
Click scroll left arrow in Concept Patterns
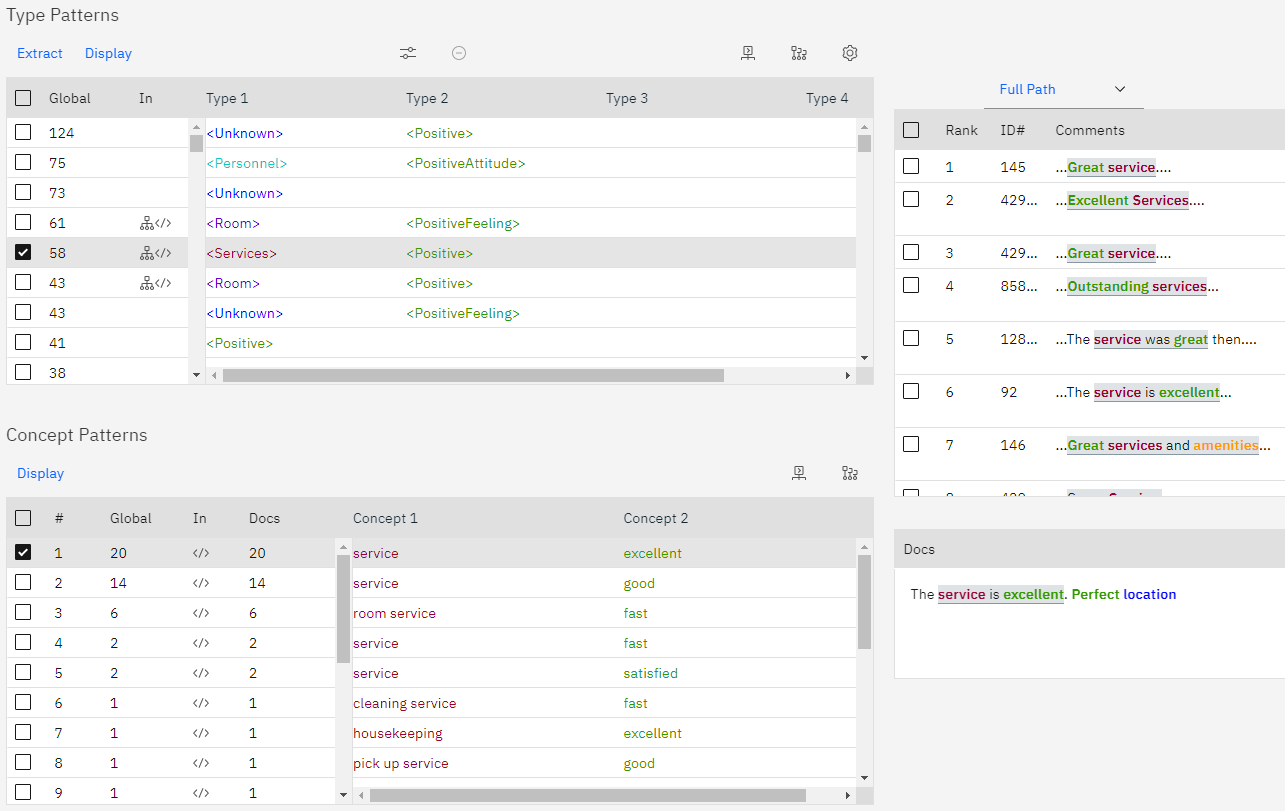pyautogui.click(x=360, y=795)
